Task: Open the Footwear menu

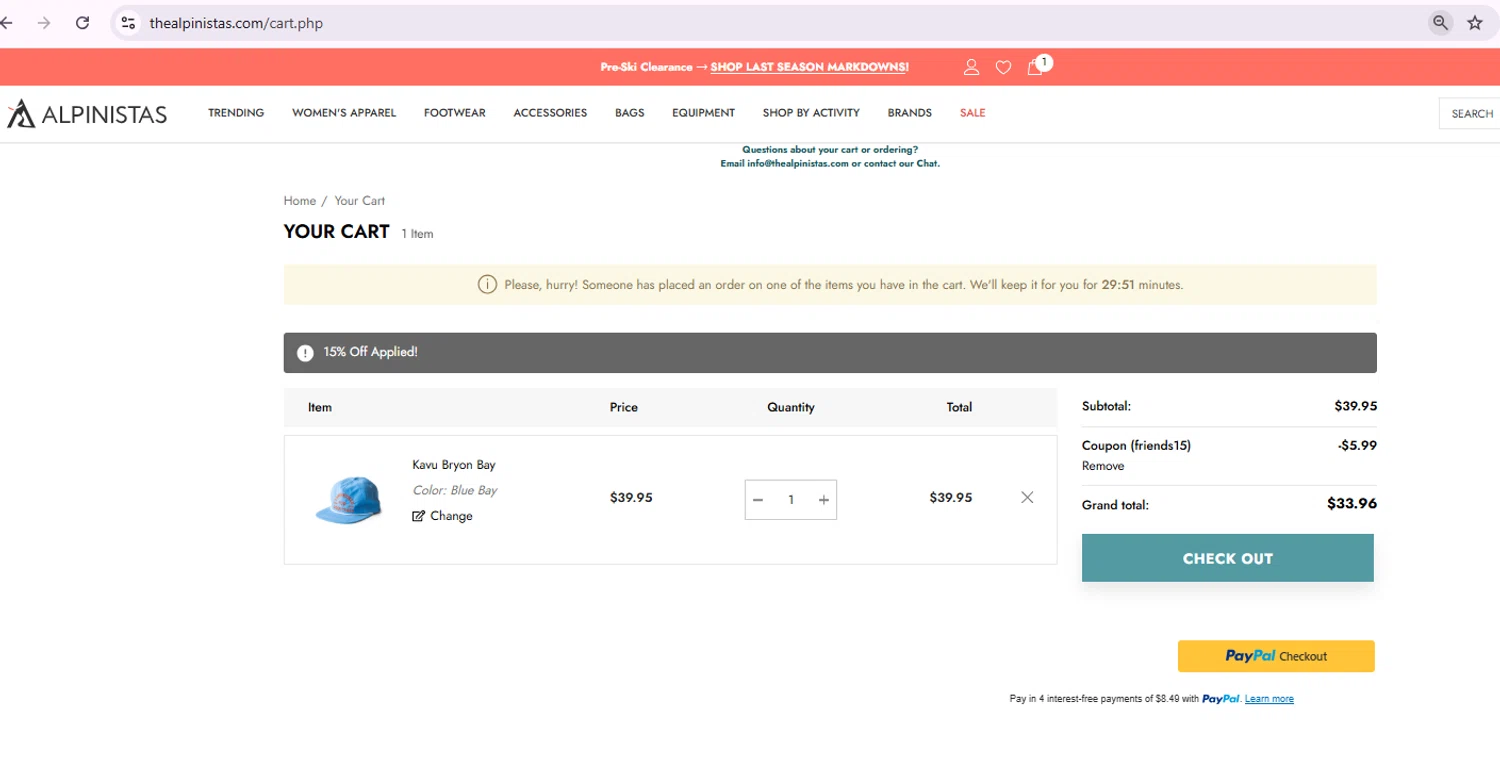Action: [455, 113]
